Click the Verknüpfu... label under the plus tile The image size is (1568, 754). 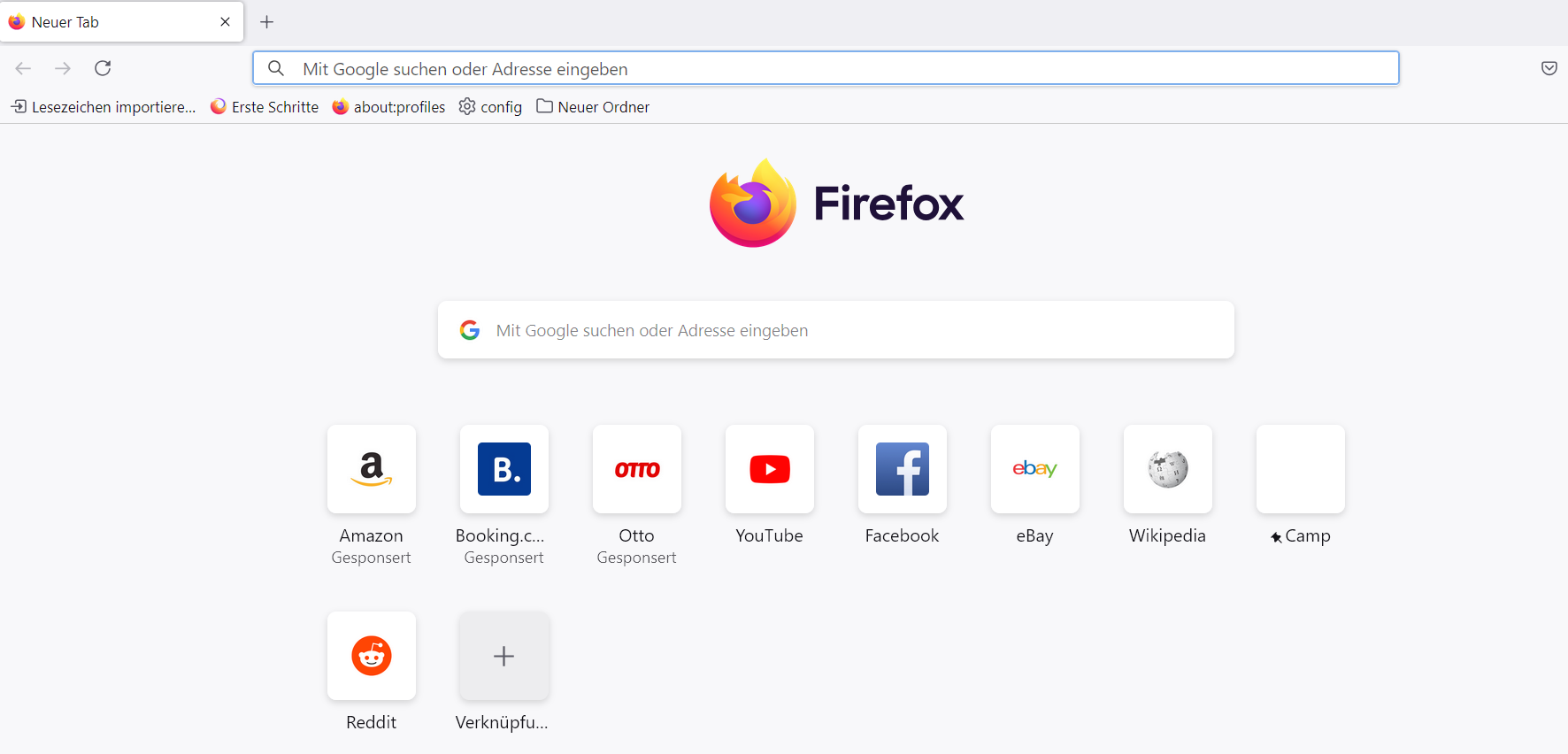502,722
